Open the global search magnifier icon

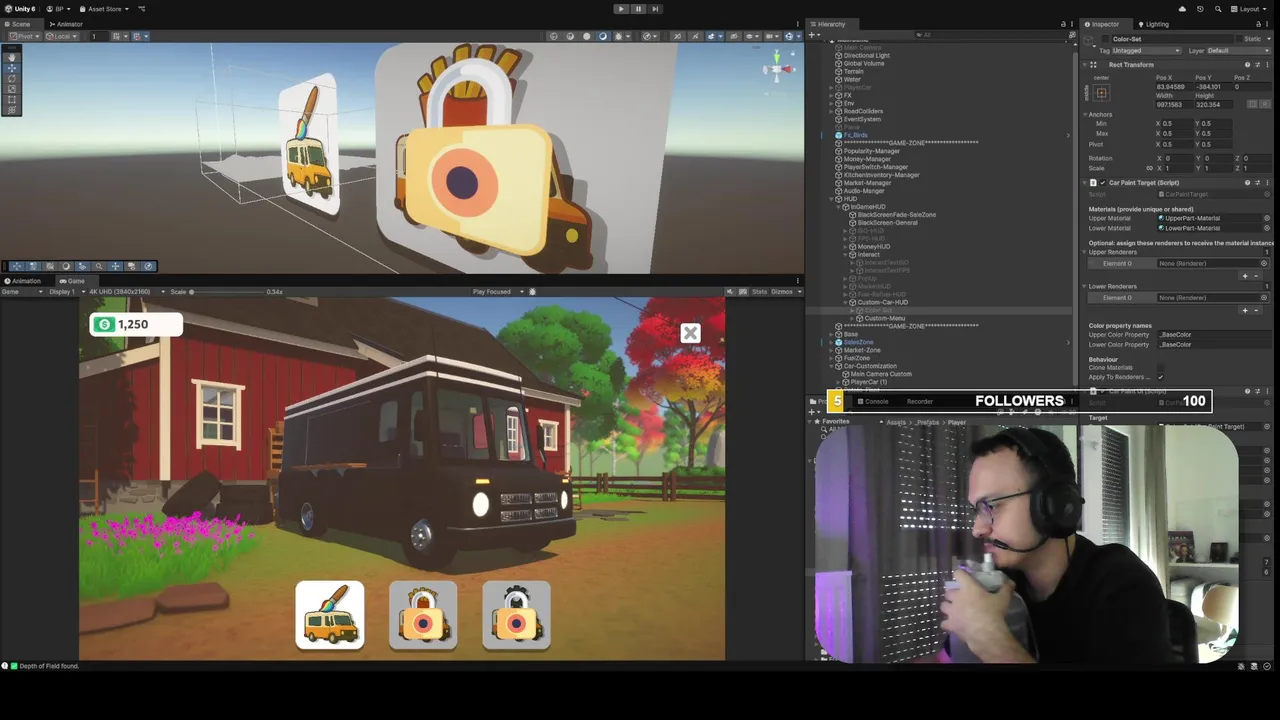(1217, 9)
